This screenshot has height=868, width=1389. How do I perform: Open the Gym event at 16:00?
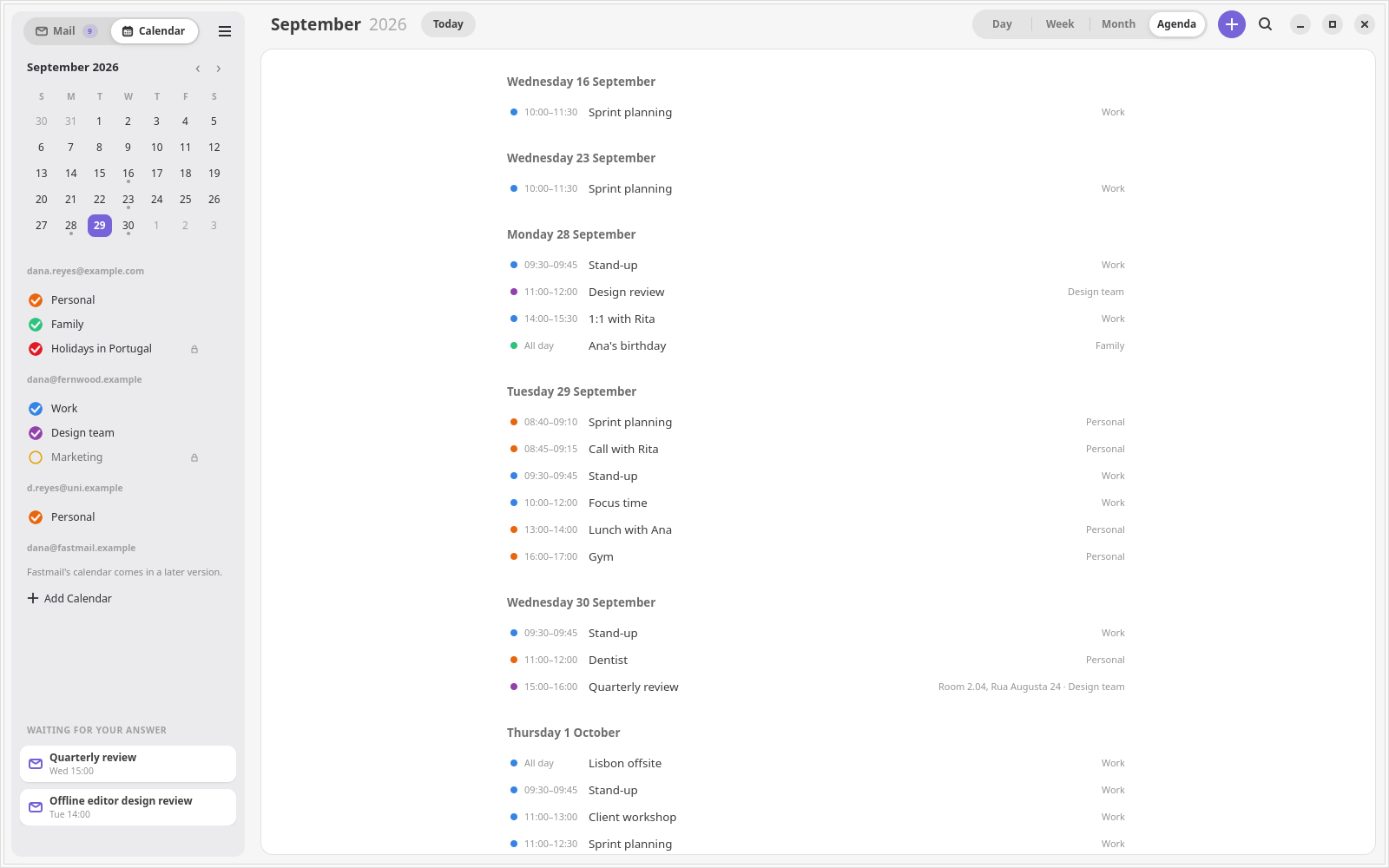point(816,556)
